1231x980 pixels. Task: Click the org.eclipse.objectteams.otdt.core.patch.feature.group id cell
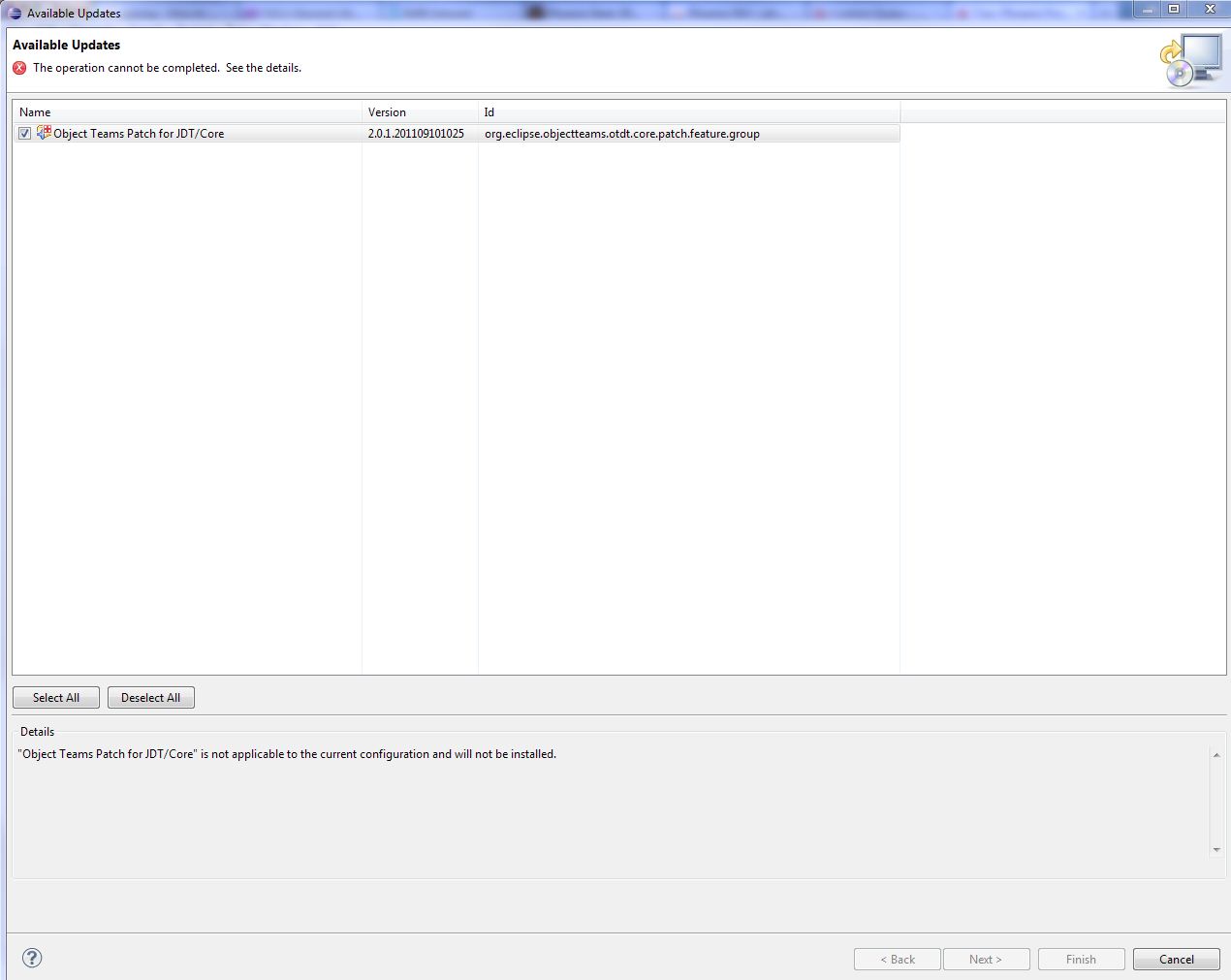tap(622, 134)
